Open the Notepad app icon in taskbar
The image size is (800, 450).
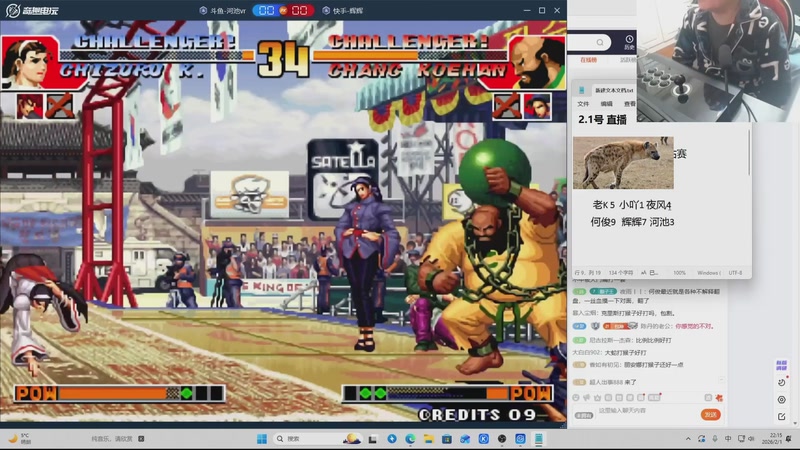coord(538,439)
